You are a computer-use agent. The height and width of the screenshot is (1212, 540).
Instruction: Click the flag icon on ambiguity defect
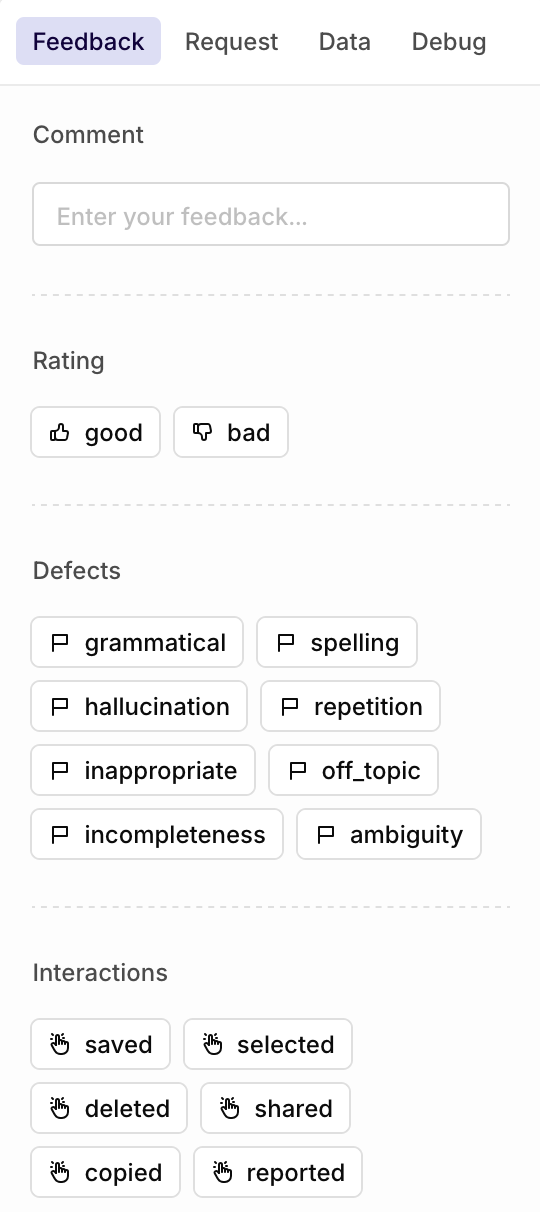pyautogui.click(x=325, y=834)
